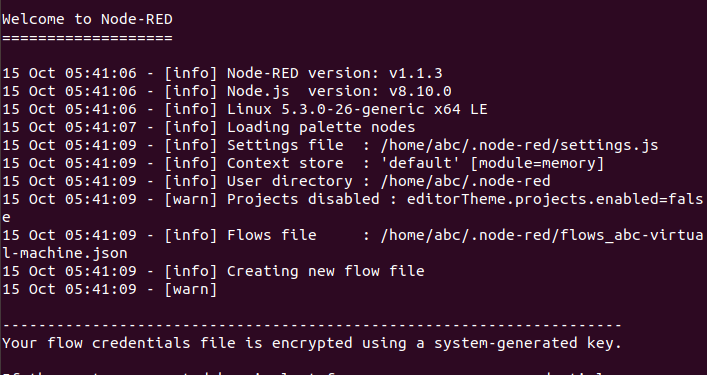Click the last [warn] tag with empty message
Screen dimensions: 707x375
[191, 290]
